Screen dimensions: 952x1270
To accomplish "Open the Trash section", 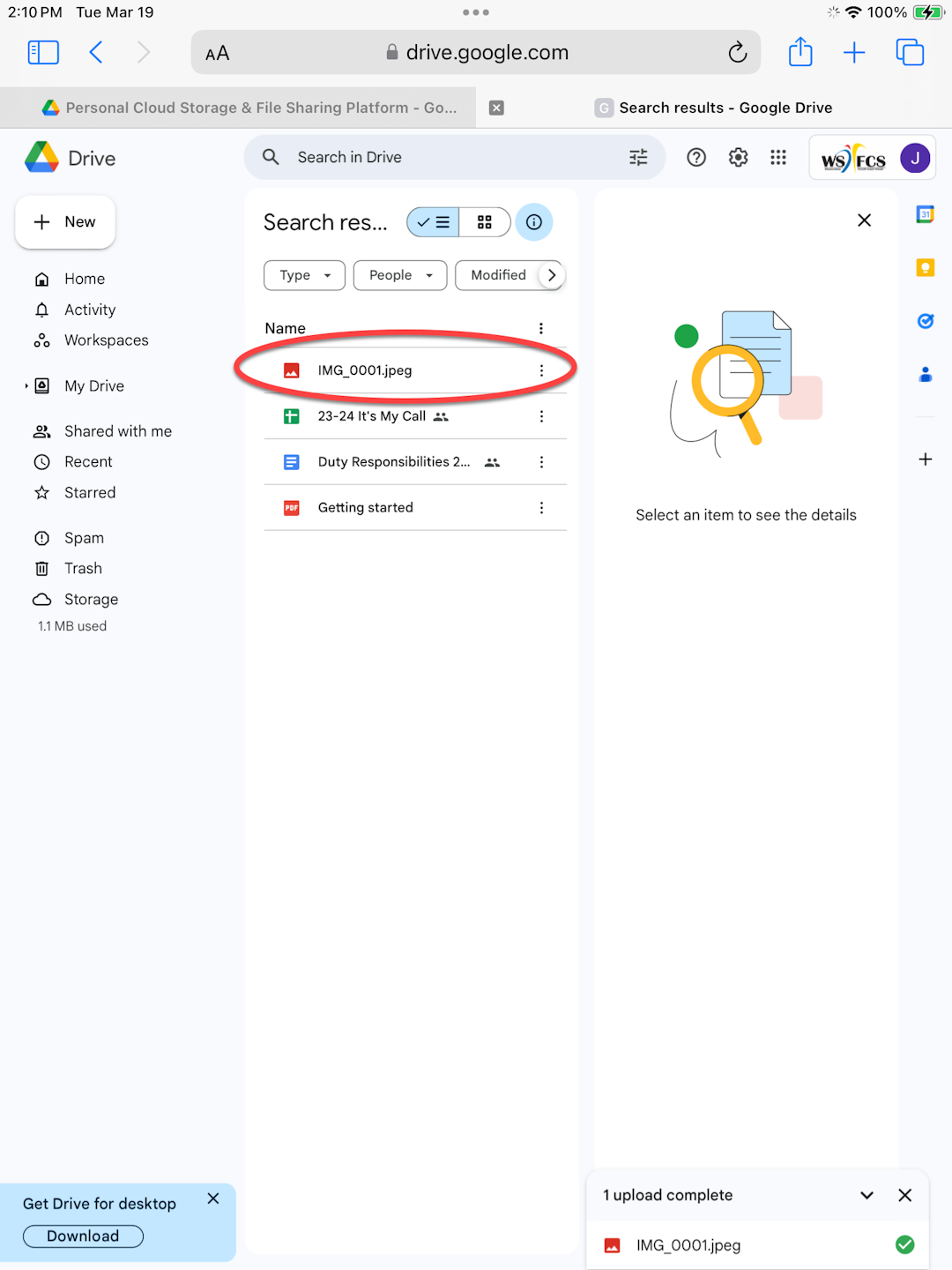I will 83,569.
